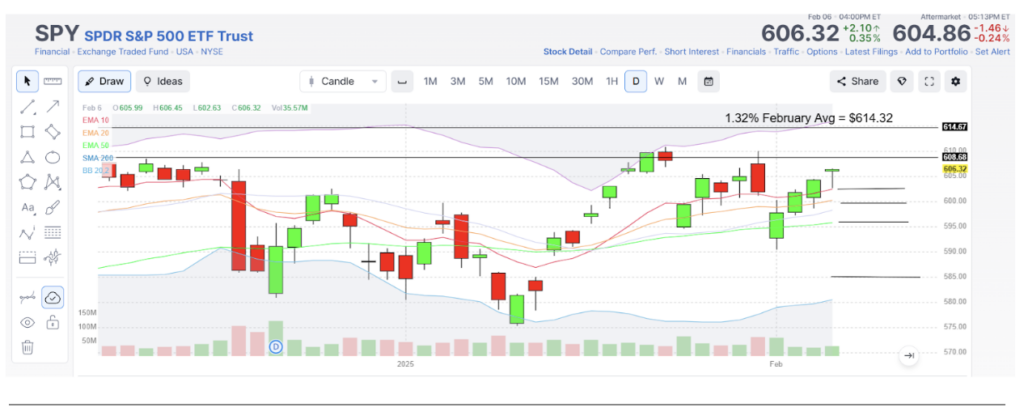Viewport: 1024px width, 416px height.
Task: Switch to 1H timeframe
Action: (611, 82)
